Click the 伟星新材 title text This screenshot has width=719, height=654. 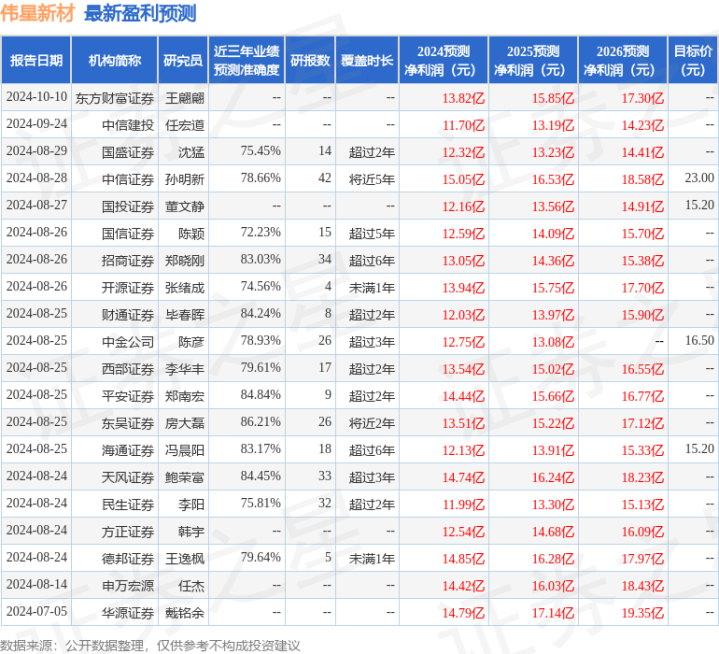37,13
